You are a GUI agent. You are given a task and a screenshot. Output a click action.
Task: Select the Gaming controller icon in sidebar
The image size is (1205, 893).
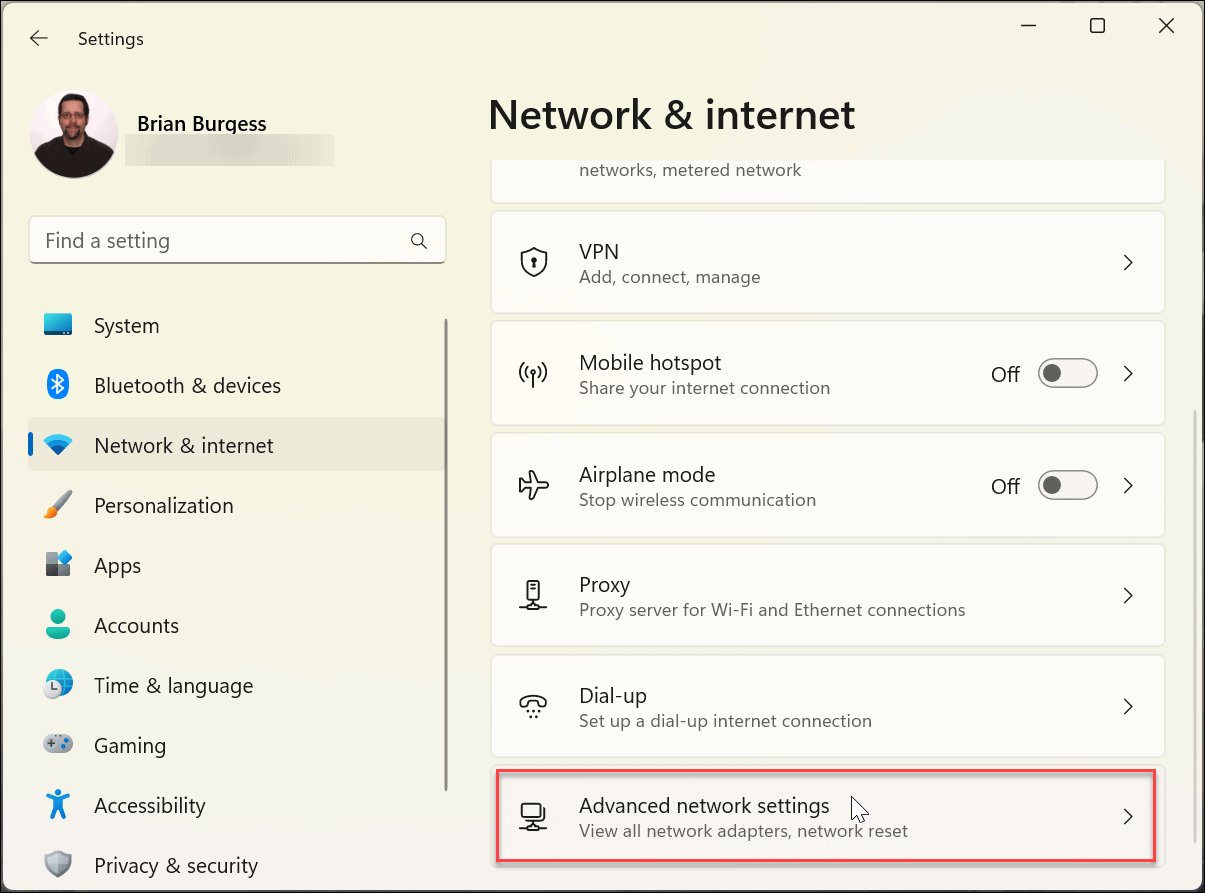[57, 745]
